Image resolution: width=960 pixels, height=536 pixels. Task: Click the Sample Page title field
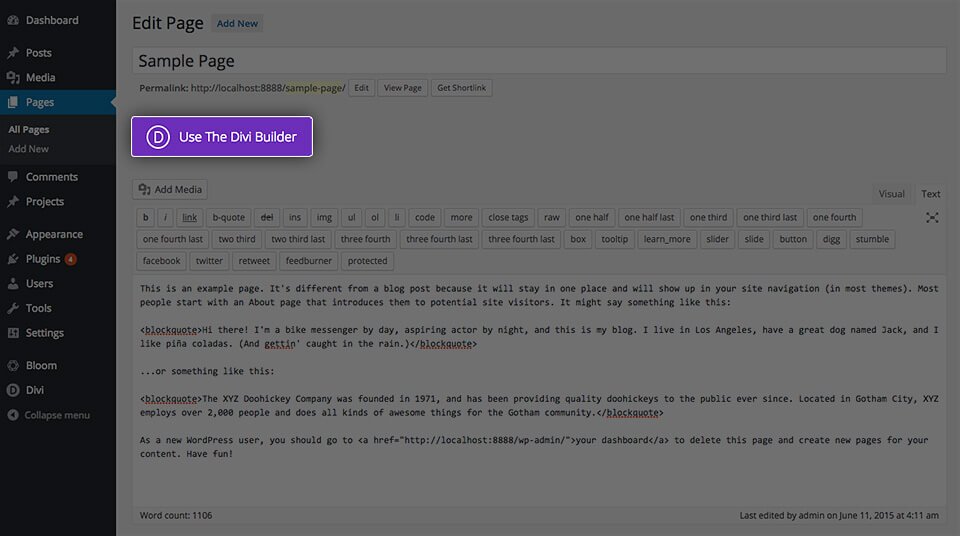539,61
